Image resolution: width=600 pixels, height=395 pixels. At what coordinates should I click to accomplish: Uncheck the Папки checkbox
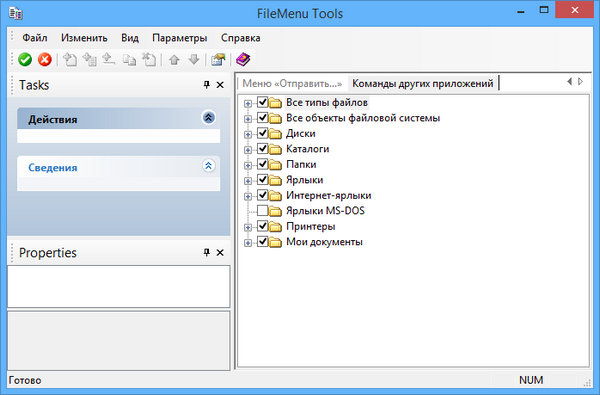(262, 164)
